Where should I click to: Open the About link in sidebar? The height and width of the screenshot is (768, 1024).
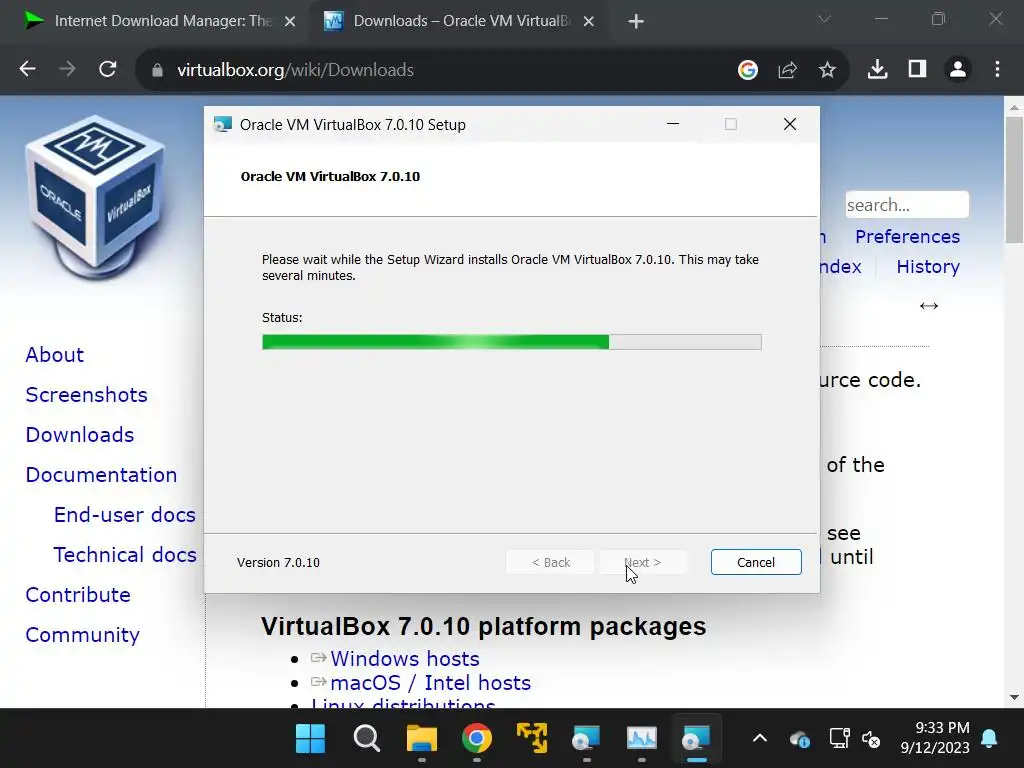tap(55, 355)
